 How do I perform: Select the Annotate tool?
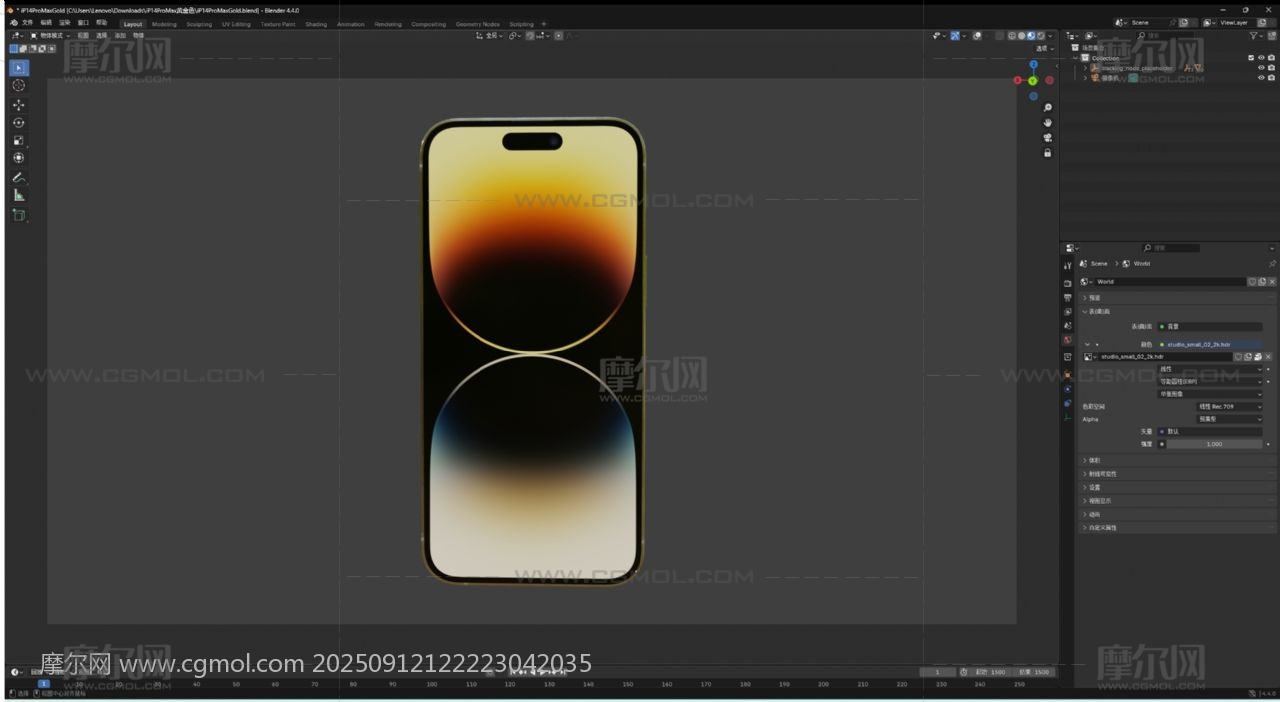click(19, 178)
